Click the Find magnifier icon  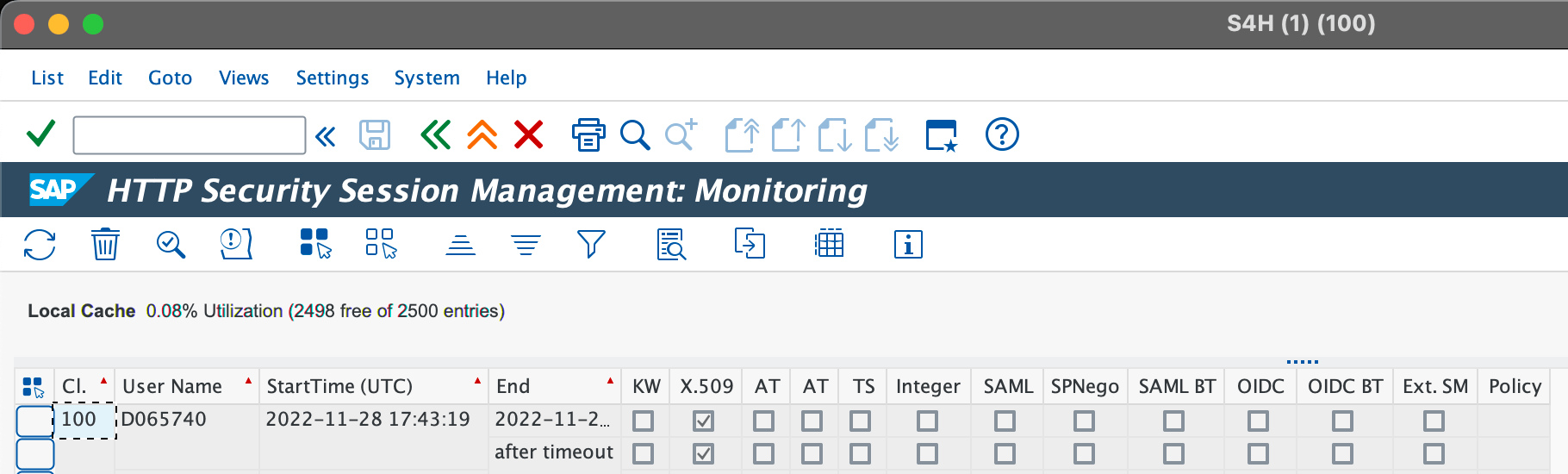click(635, 135)
